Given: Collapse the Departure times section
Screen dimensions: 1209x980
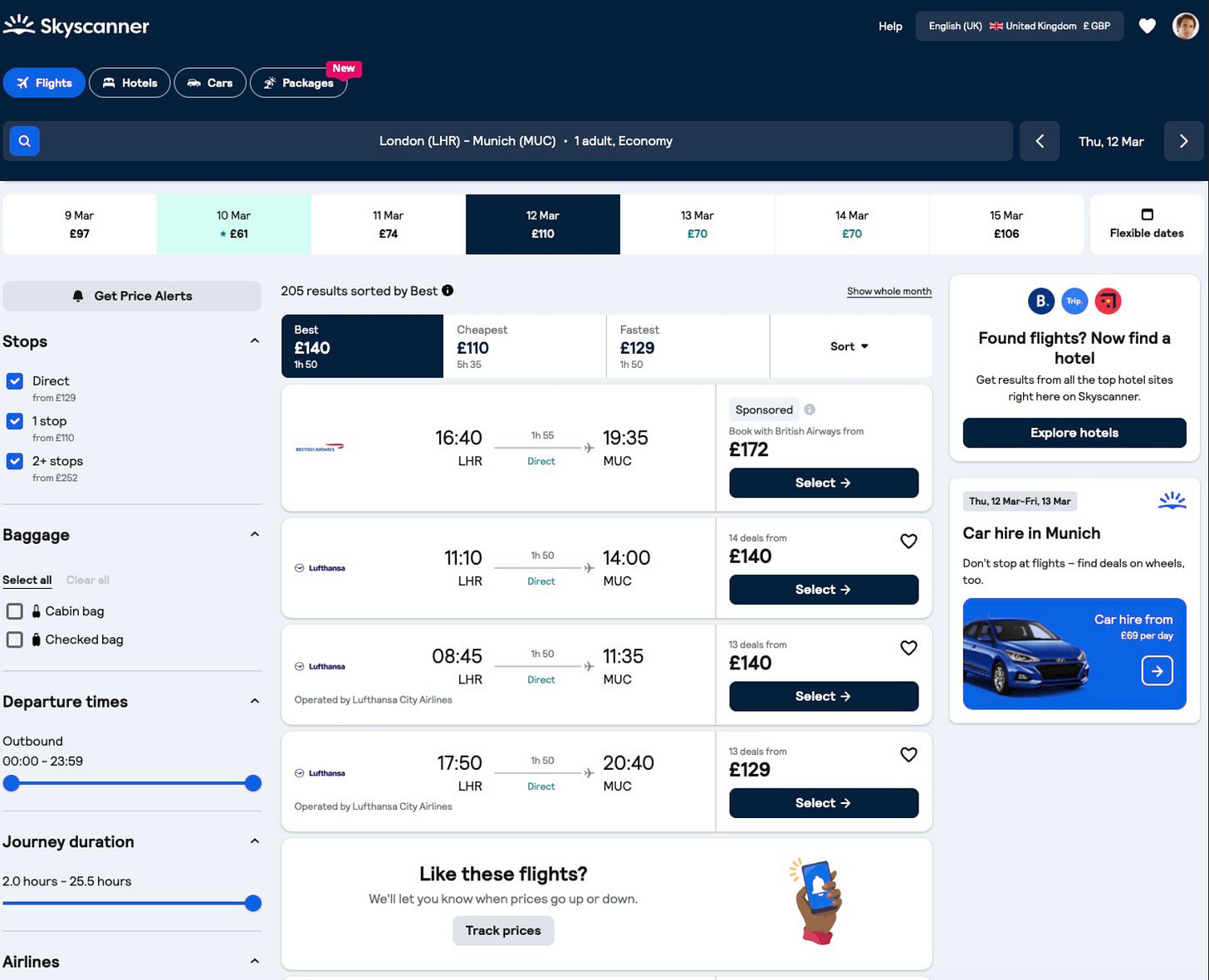Looking at the screenshot, I should [254, 701].
